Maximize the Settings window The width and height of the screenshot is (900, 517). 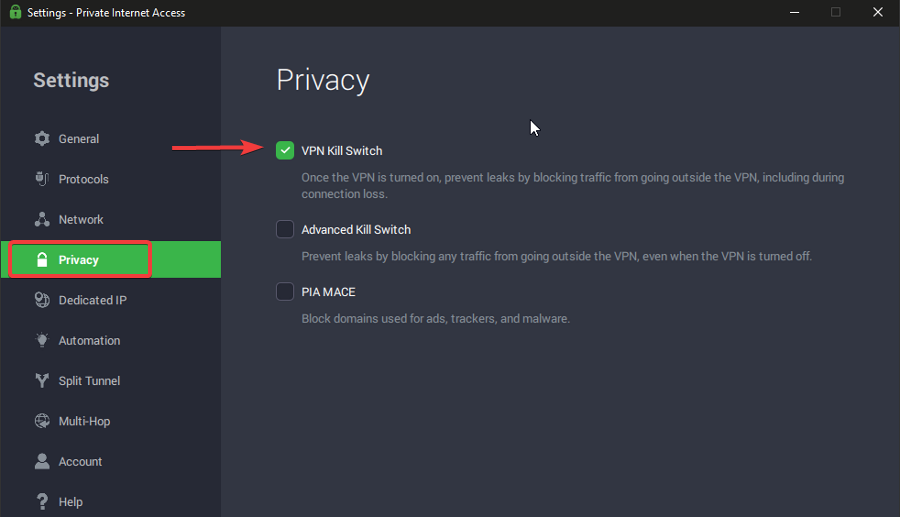coord(836,12)
